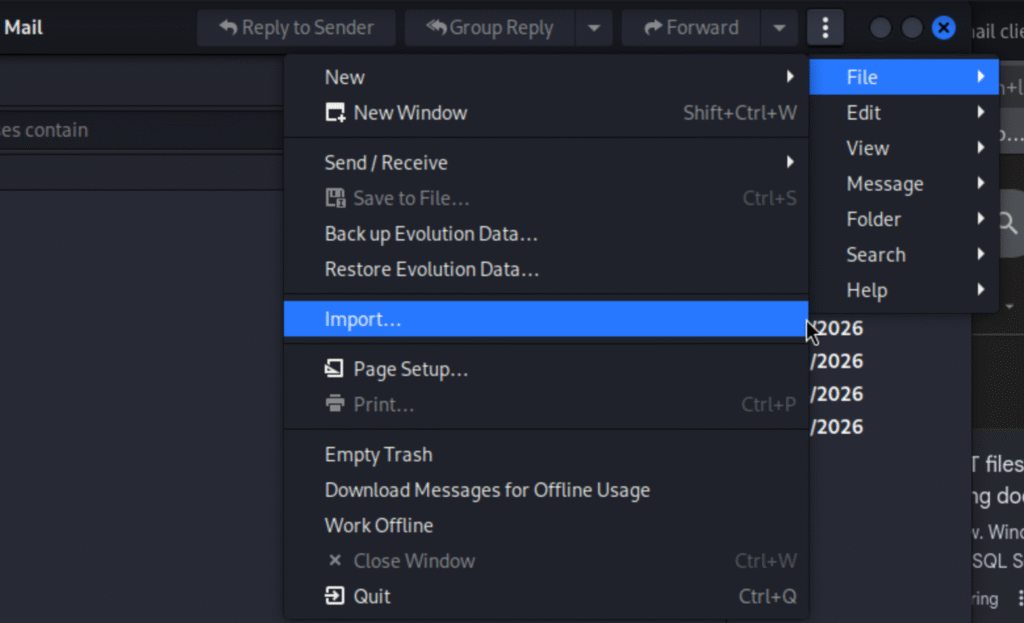Choose Back up Evolution Data…

pos(431,234)
